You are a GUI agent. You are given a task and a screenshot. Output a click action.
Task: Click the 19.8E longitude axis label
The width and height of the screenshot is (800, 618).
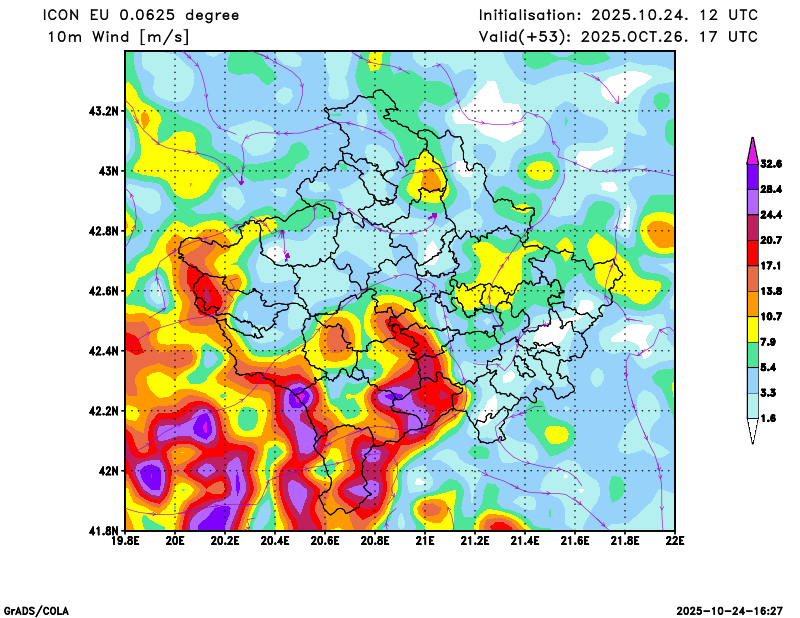tap(126, 542)
